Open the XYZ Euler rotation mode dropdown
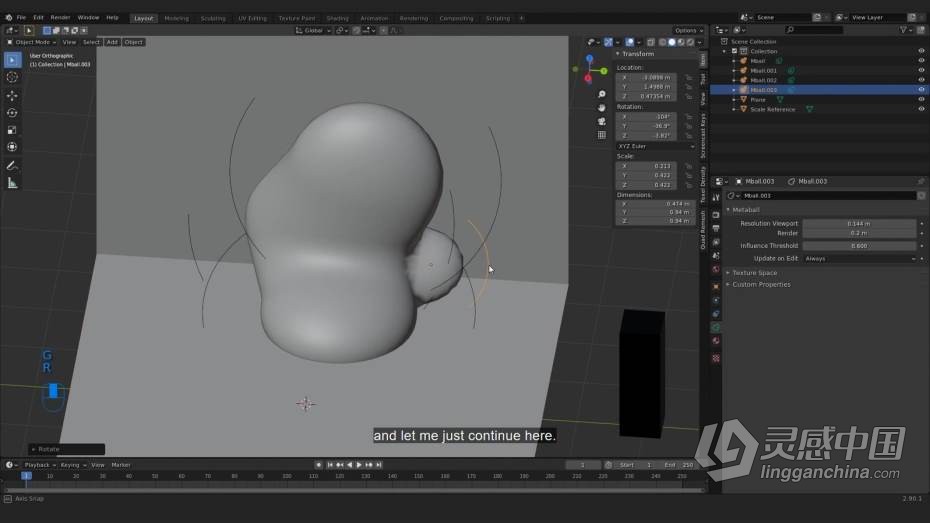The height and width of the screenshot is (523, 930). (x=655, y=146)
